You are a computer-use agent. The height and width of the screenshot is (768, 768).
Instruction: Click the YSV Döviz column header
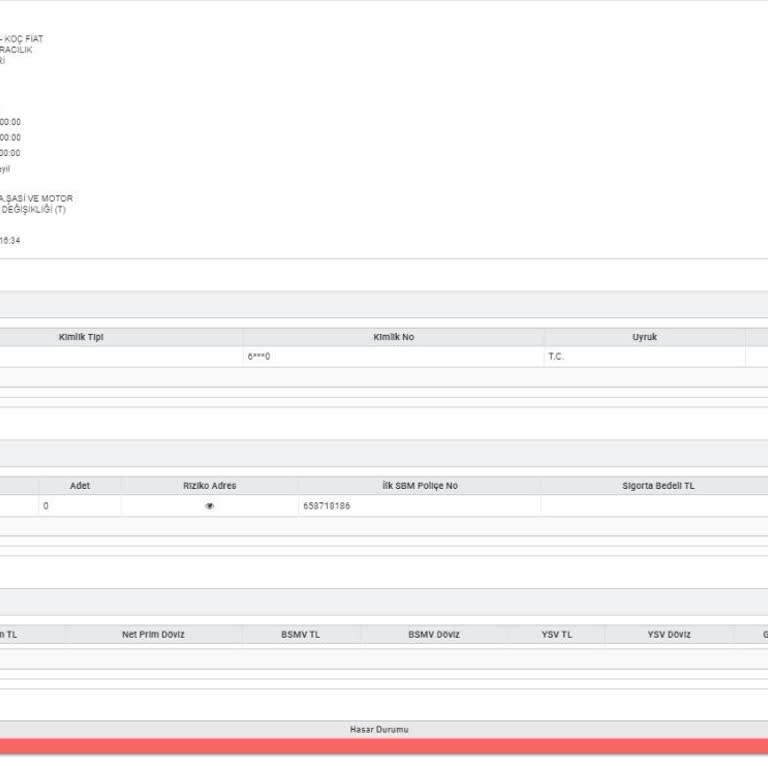669,634
